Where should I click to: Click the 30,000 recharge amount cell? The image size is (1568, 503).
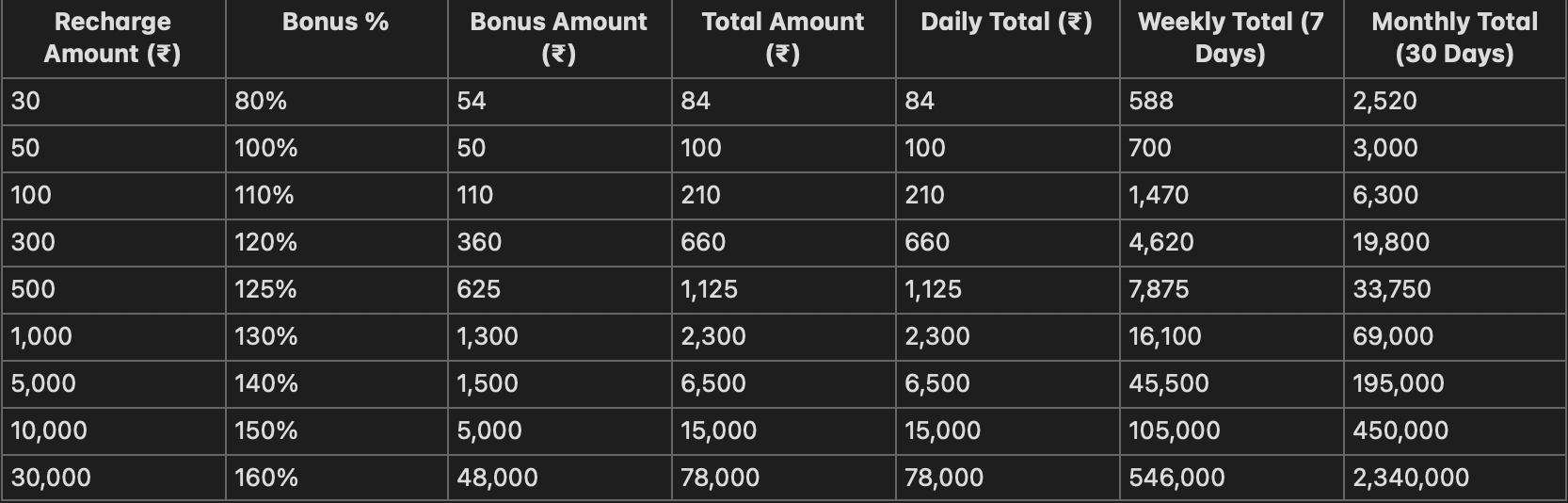51,478
